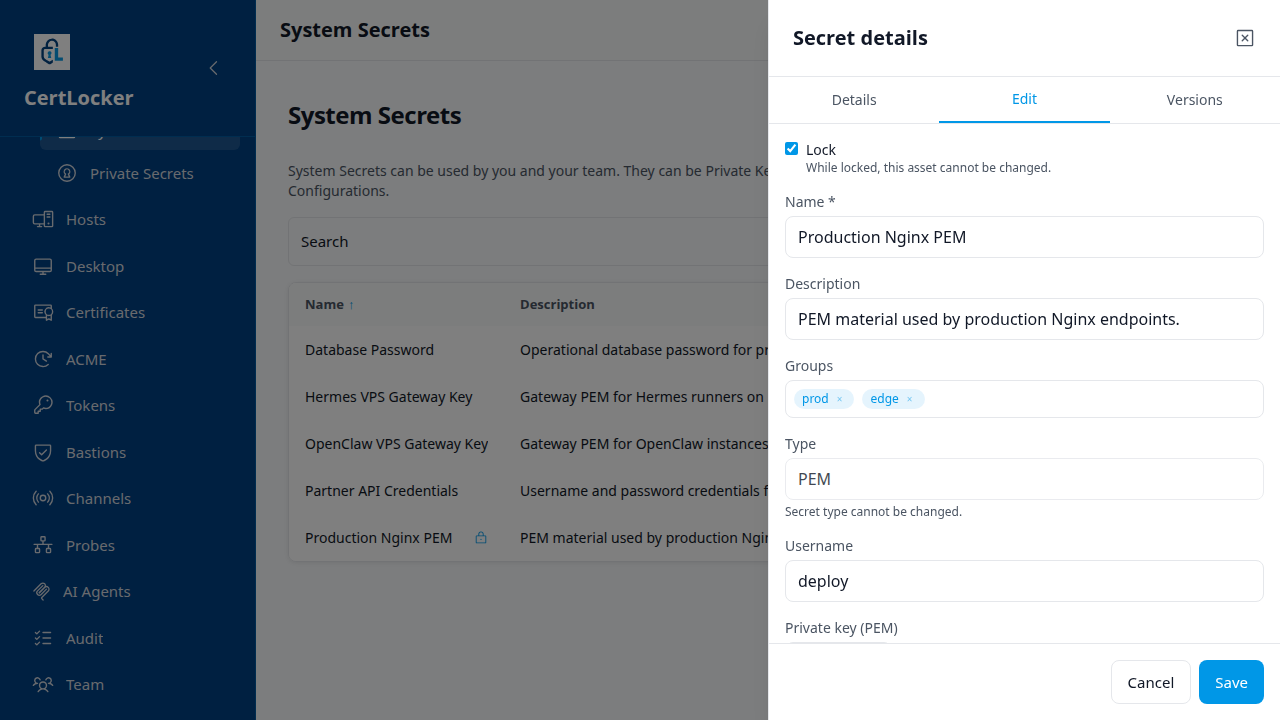This screenshot has width=1280, height=720.
Task: Click the Probes network icon
Action: coord(43,546)
